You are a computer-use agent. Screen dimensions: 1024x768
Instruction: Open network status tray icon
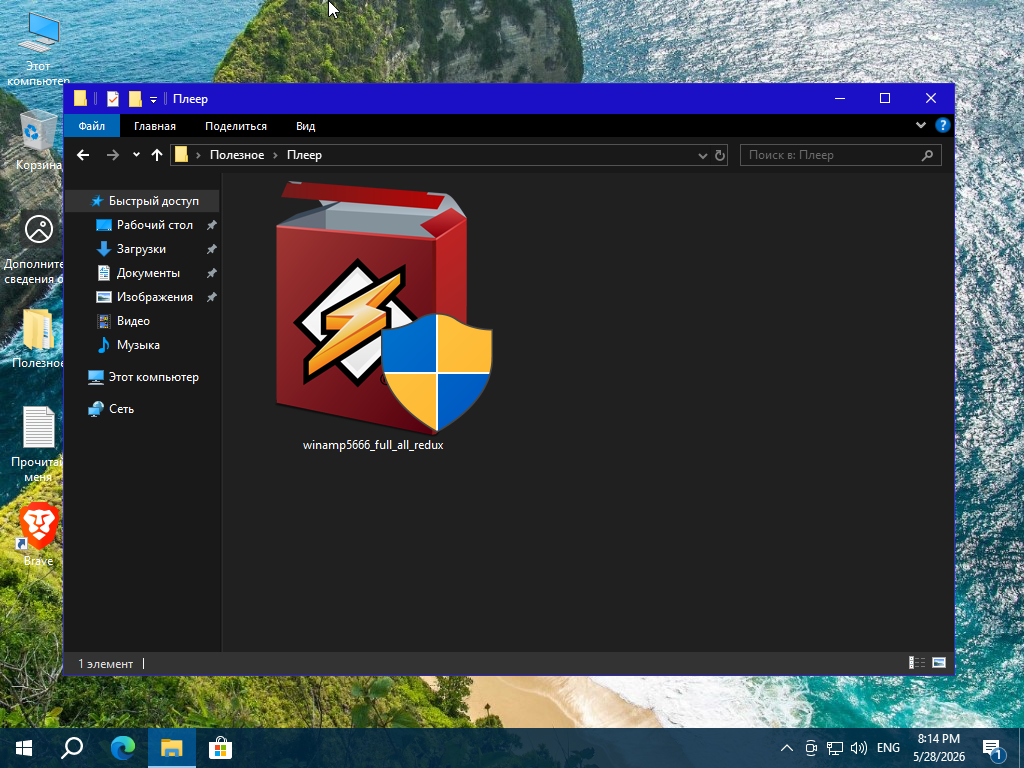[835, 748]
